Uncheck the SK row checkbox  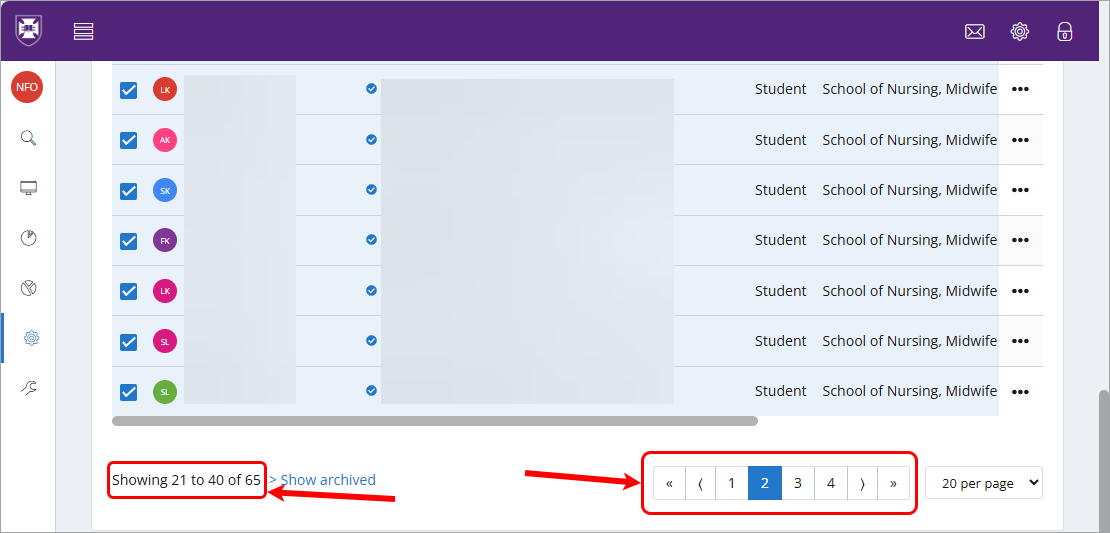pos(128,190)
